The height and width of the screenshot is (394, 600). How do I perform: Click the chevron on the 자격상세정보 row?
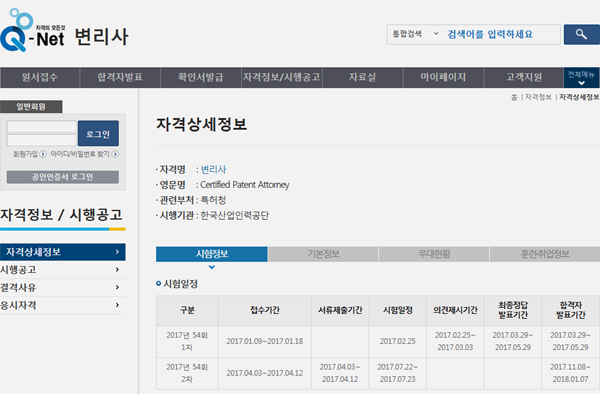pyautogui.click(x=117, y=252)
